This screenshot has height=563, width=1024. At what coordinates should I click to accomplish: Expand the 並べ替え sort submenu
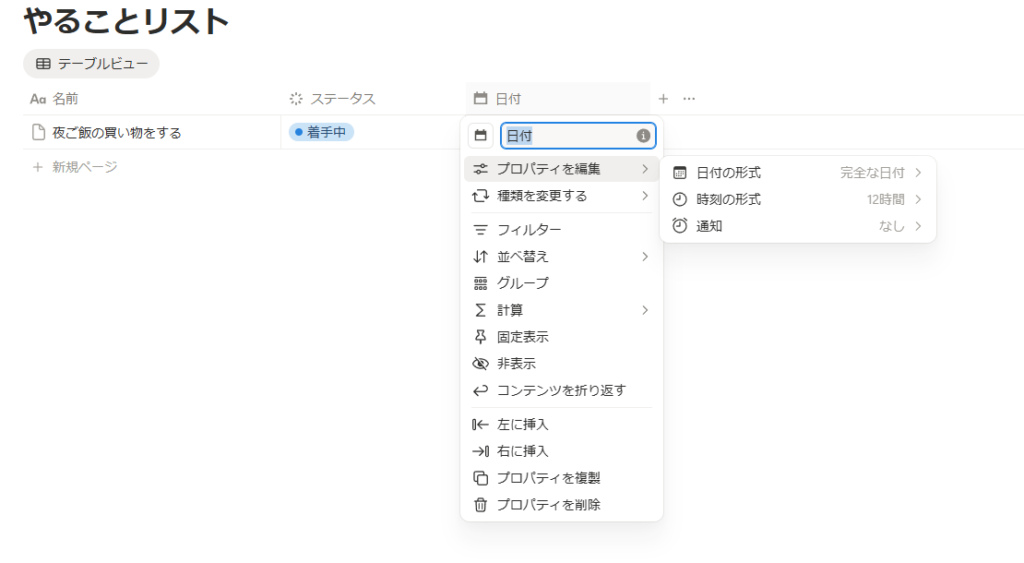[x=560, y=257]
